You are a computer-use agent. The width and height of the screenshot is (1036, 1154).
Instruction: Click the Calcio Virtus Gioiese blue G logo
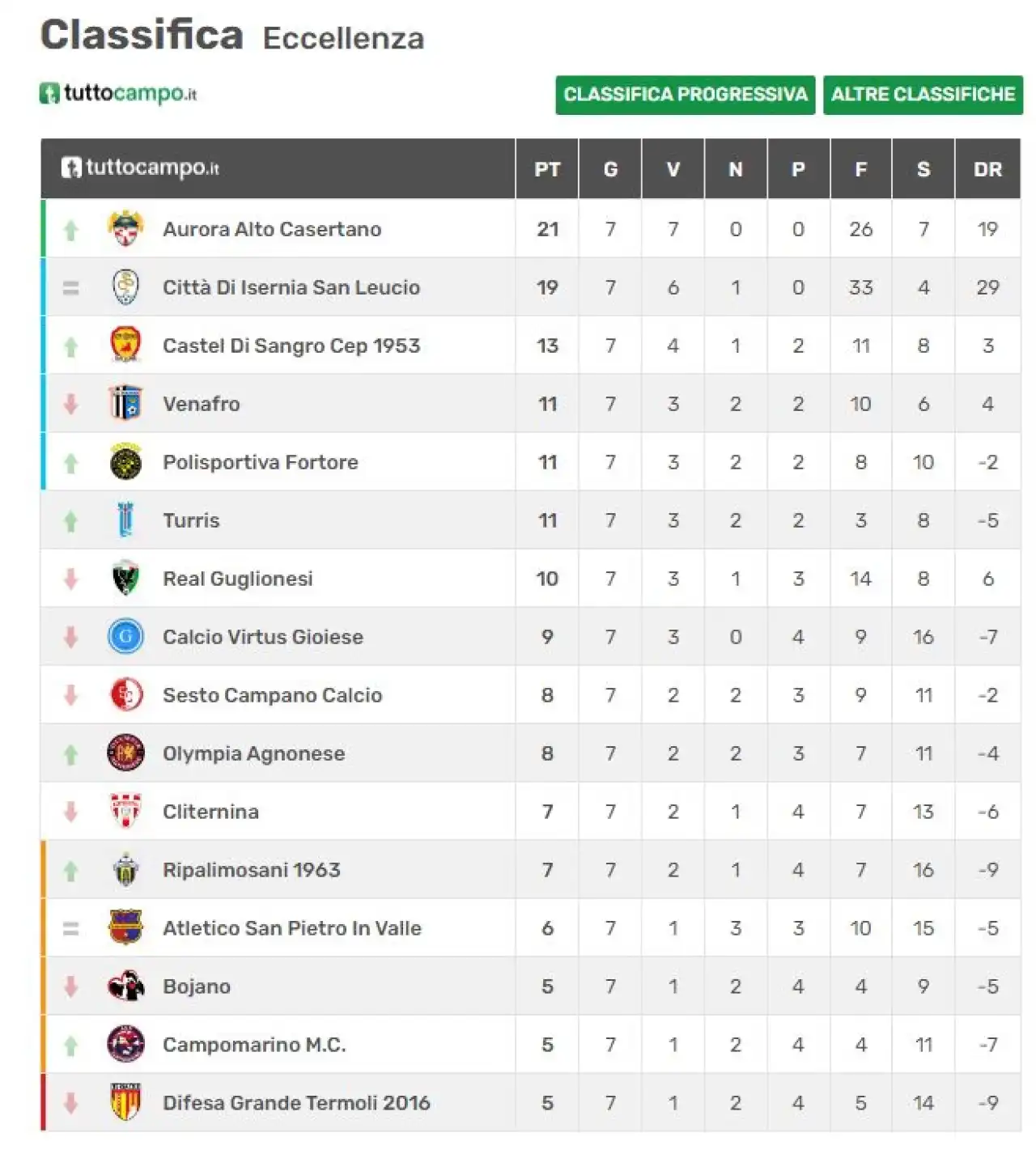tap(125, 637)
